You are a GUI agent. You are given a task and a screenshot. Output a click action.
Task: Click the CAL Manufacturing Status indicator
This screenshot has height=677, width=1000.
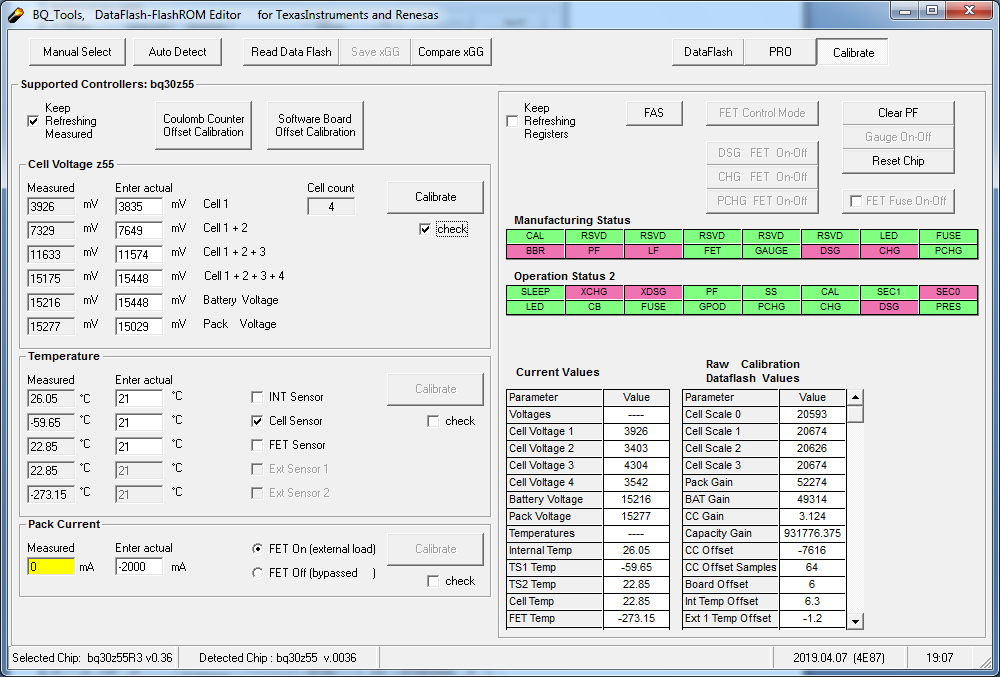coord(535,236)
